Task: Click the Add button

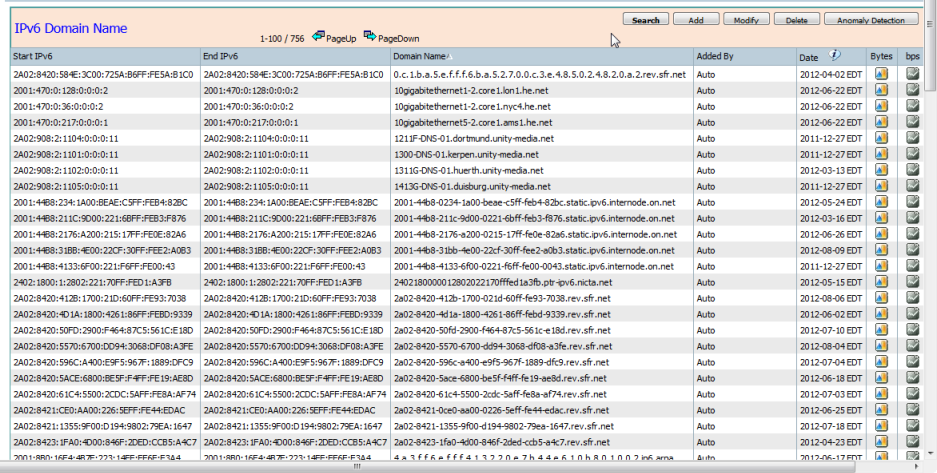Action: (x=696, y=20)
